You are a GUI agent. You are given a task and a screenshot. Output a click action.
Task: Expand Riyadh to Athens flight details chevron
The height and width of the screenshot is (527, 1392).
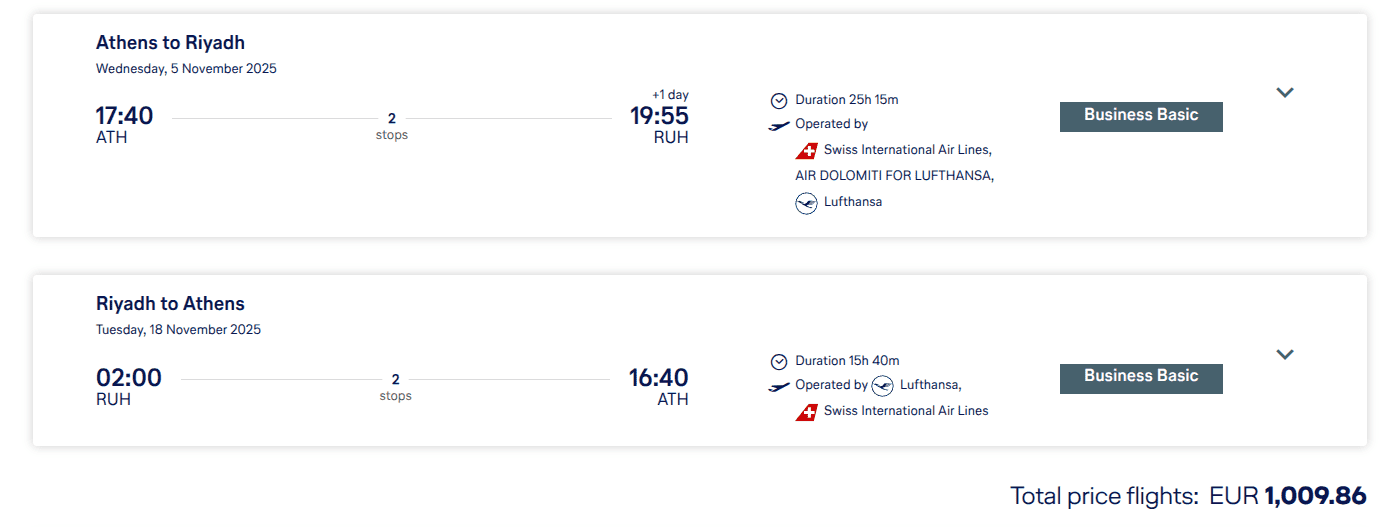(x=1285, y=354)
